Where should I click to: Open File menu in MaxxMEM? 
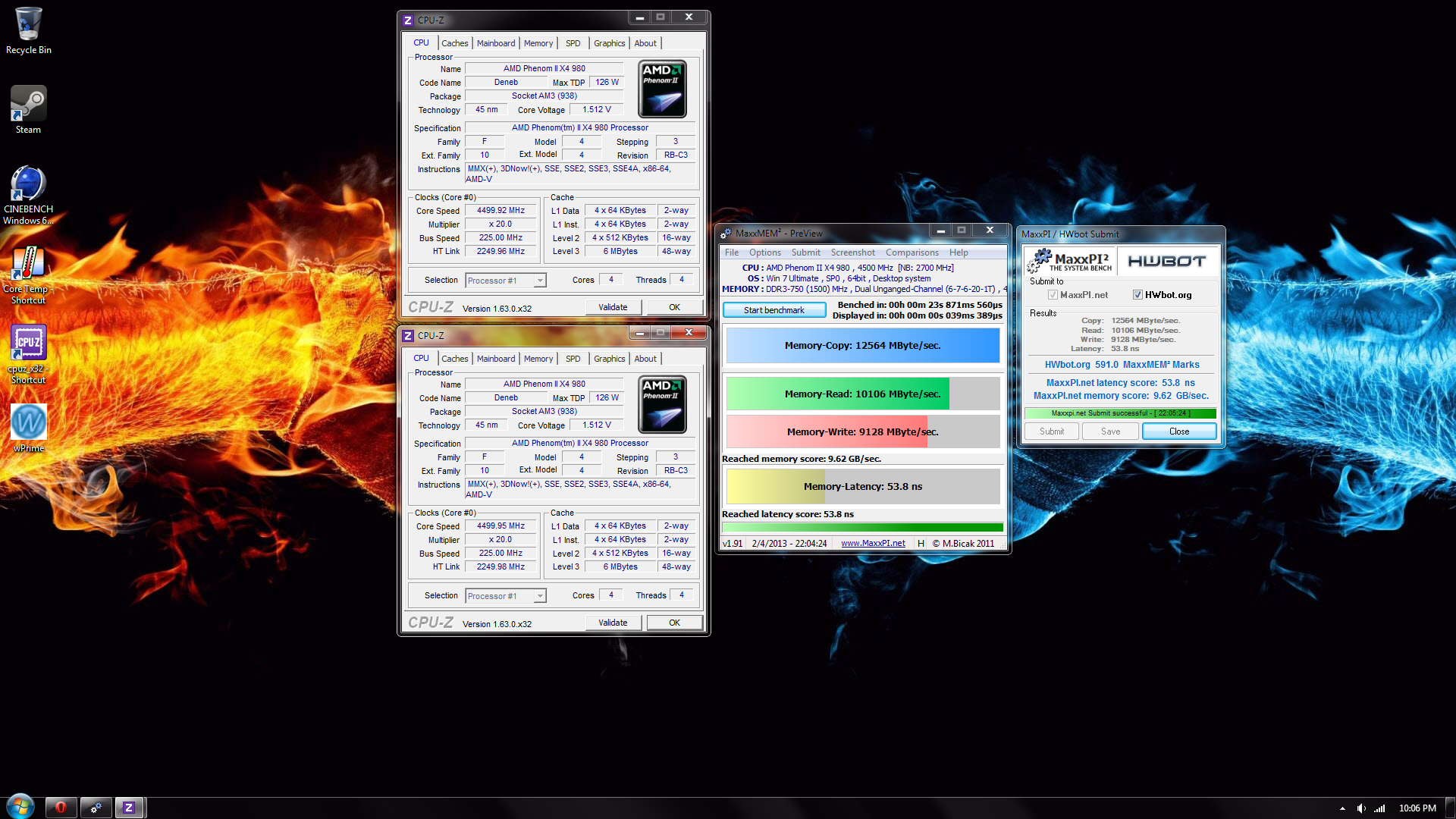[732, 253]
